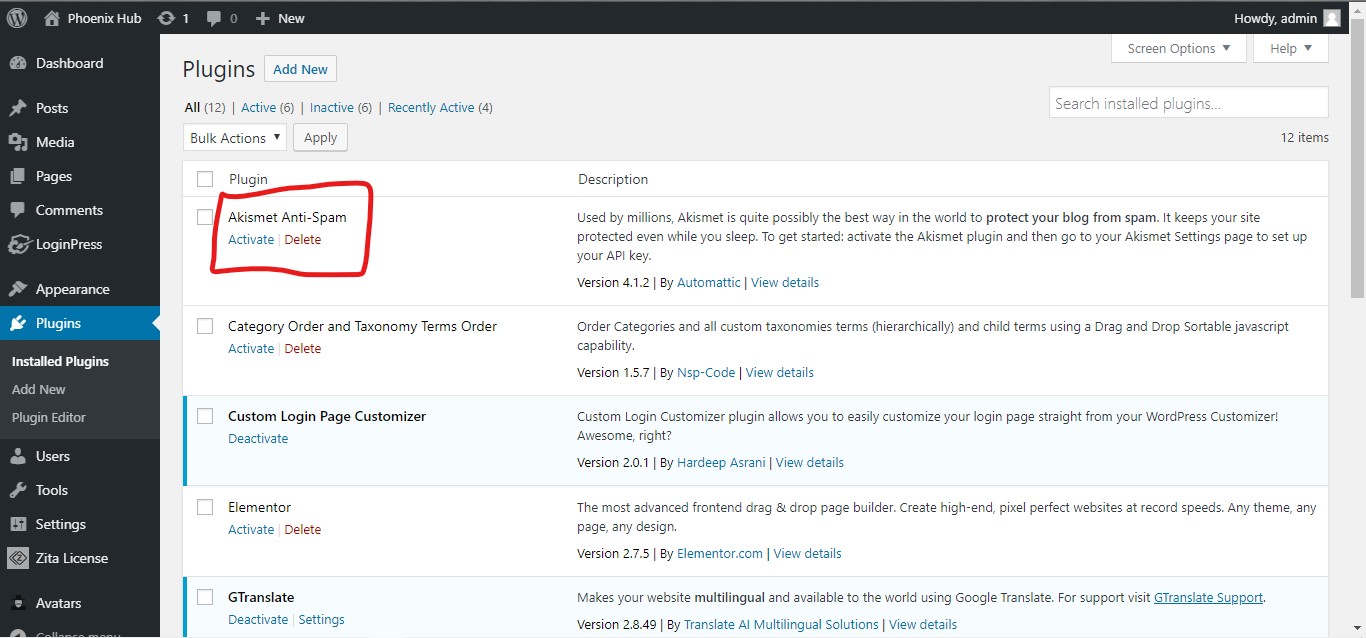Click the Appearance brush icon
Image resolution: width=1366 pixels, height=638 pixels.
tap(17, 289)
